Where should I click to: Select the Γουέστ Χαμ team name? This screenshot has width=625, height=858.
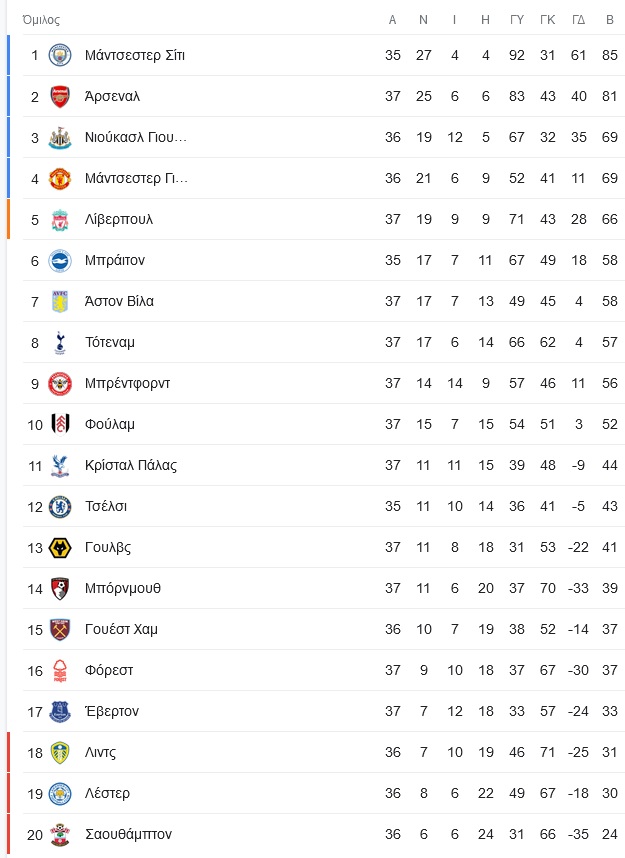click(x=121, y=630)
